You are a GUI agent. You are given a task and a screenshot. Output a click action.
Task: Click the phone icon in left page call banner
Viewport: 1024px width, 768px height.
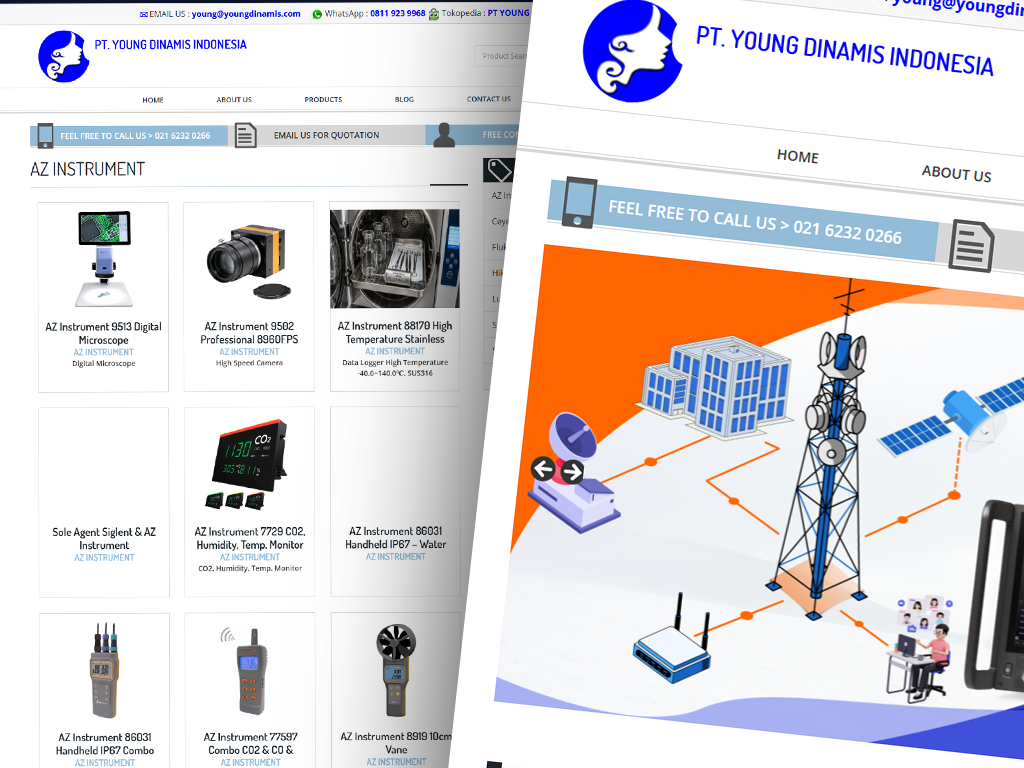[x=45, y=135]
